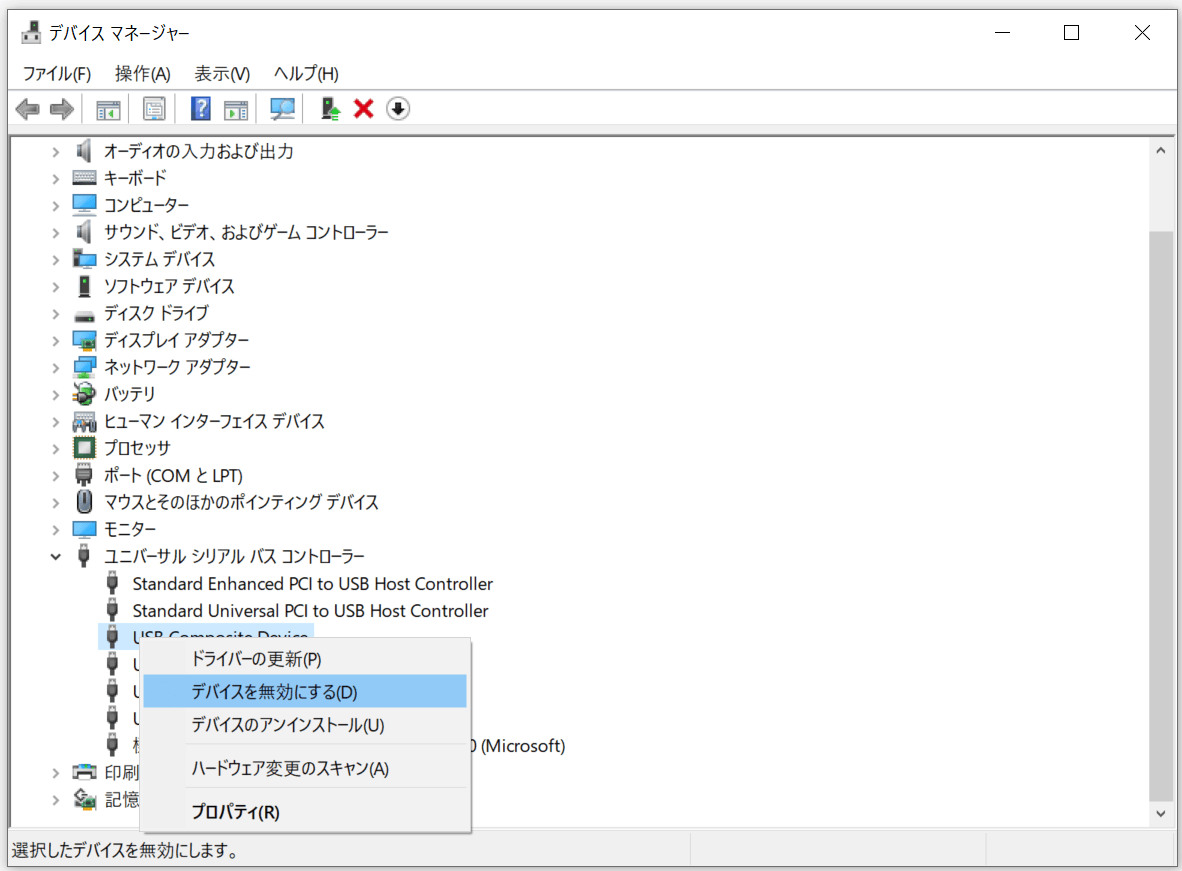Click the keyboard category icon
Viewport: 1182px width, 871px height.
pyautogui.click(x=84, y=178)
